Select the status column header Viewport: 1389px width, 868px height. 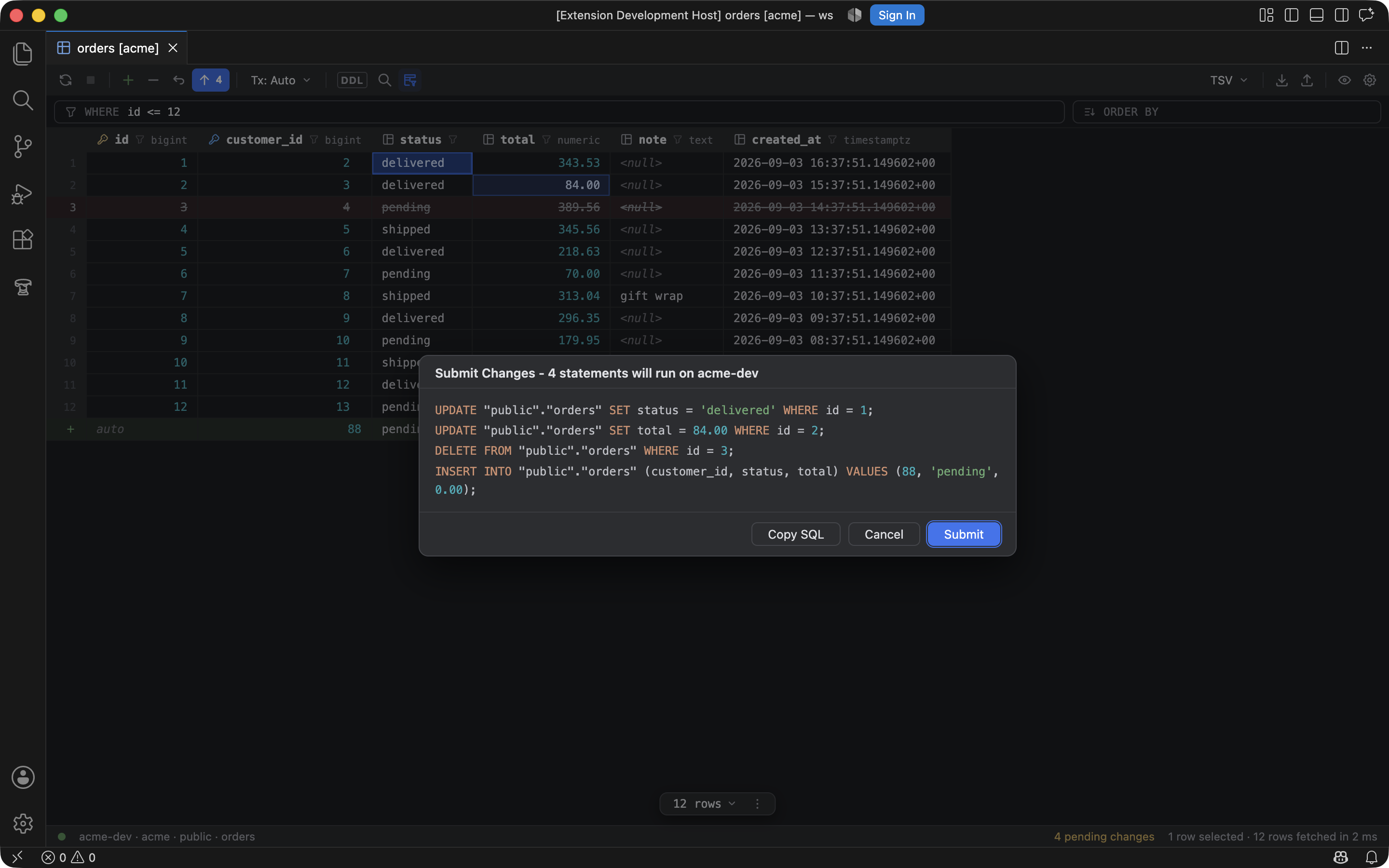click(422, 139)
